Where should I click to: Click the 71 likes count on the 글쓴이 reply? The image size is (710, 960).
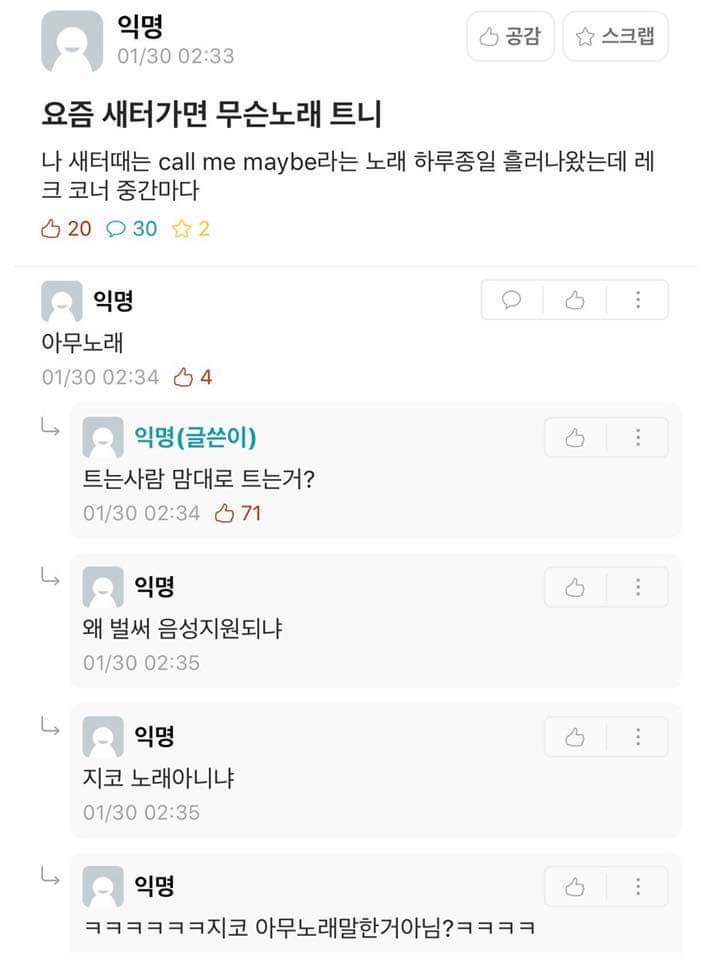tap(238, 513)
